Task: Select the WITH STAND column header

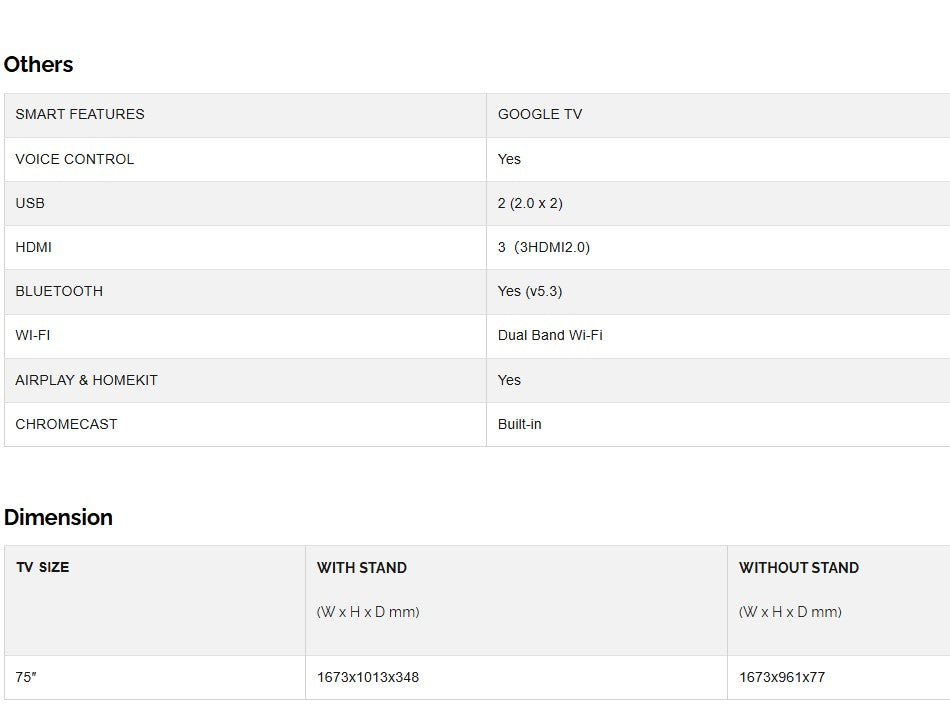Action: [x=362, y=568]
